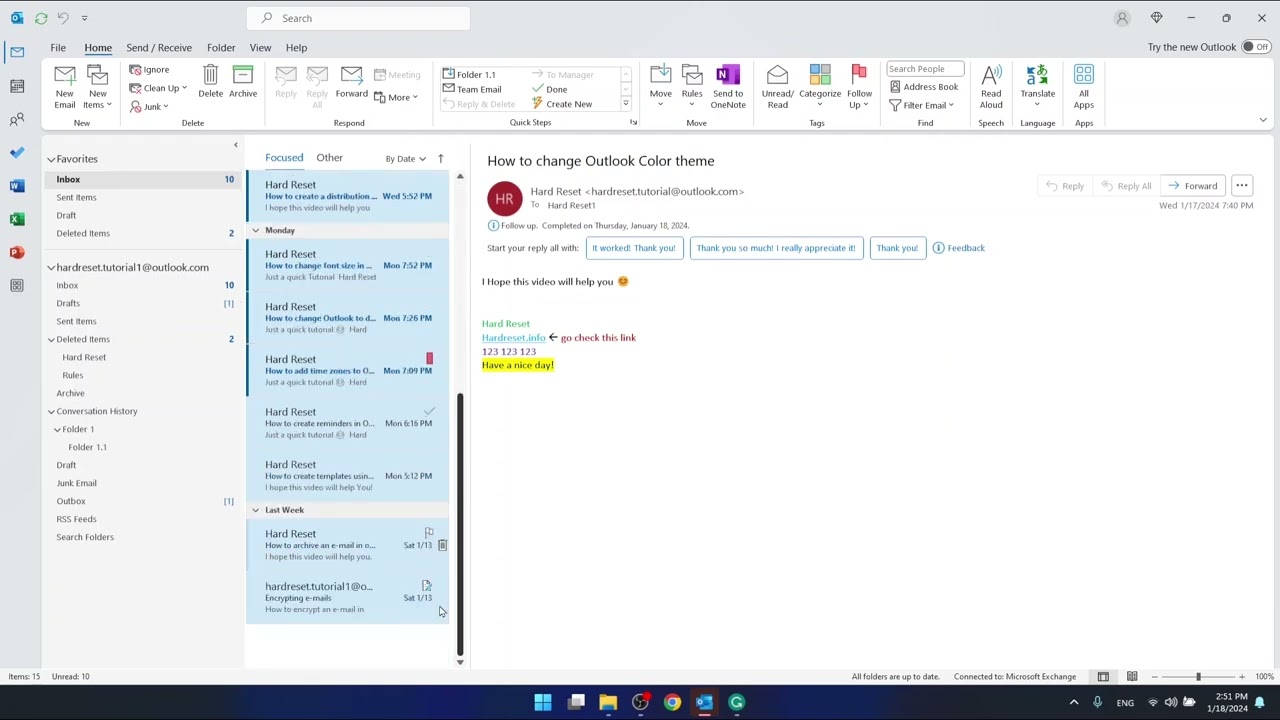Image resolution: width=1280 pixels, height=720 pixels.
Task: Select the Focused inbox tab
Action: (284, 157)
